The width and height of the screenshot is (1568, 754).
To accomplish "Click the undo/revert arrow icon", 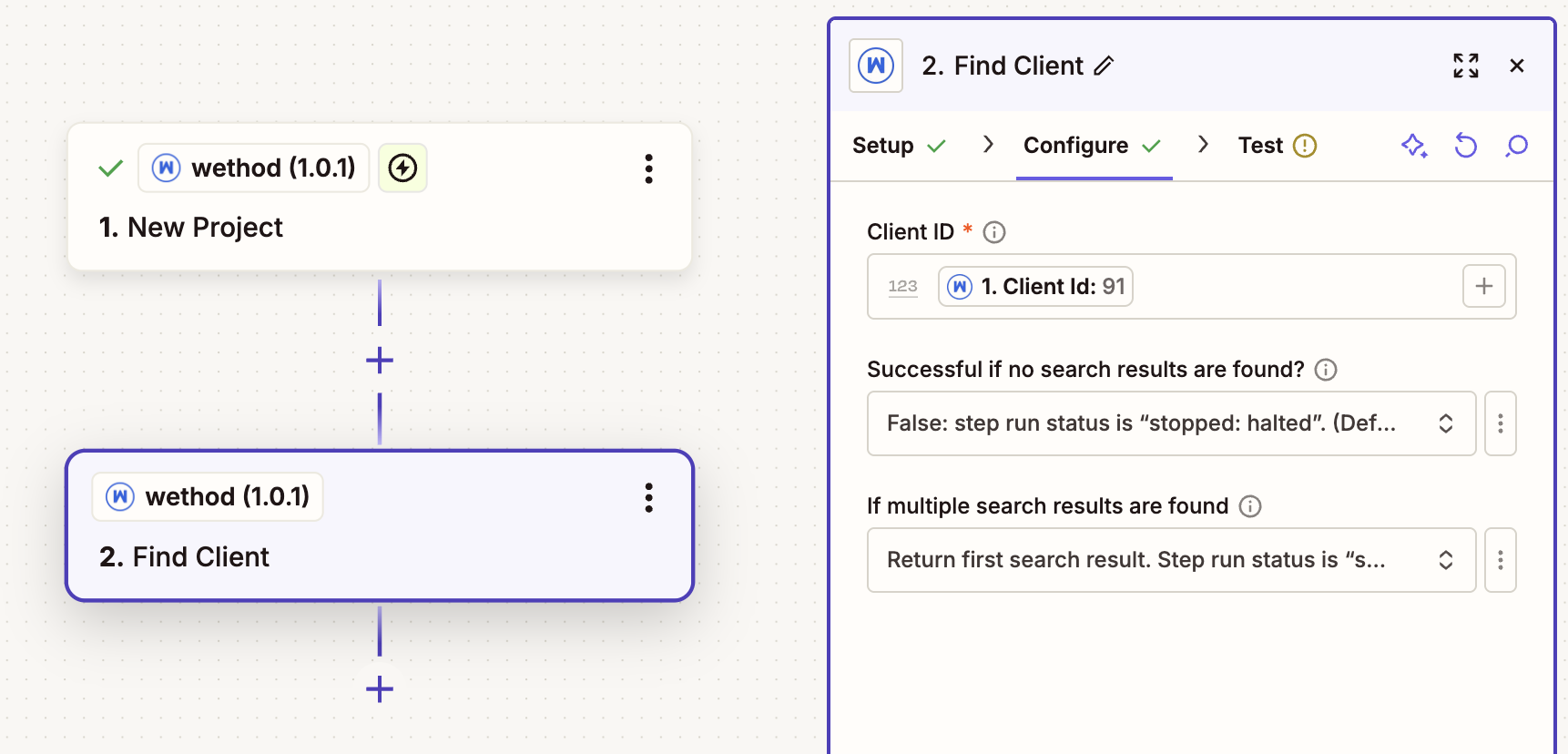I will (x=1465, y=146).
